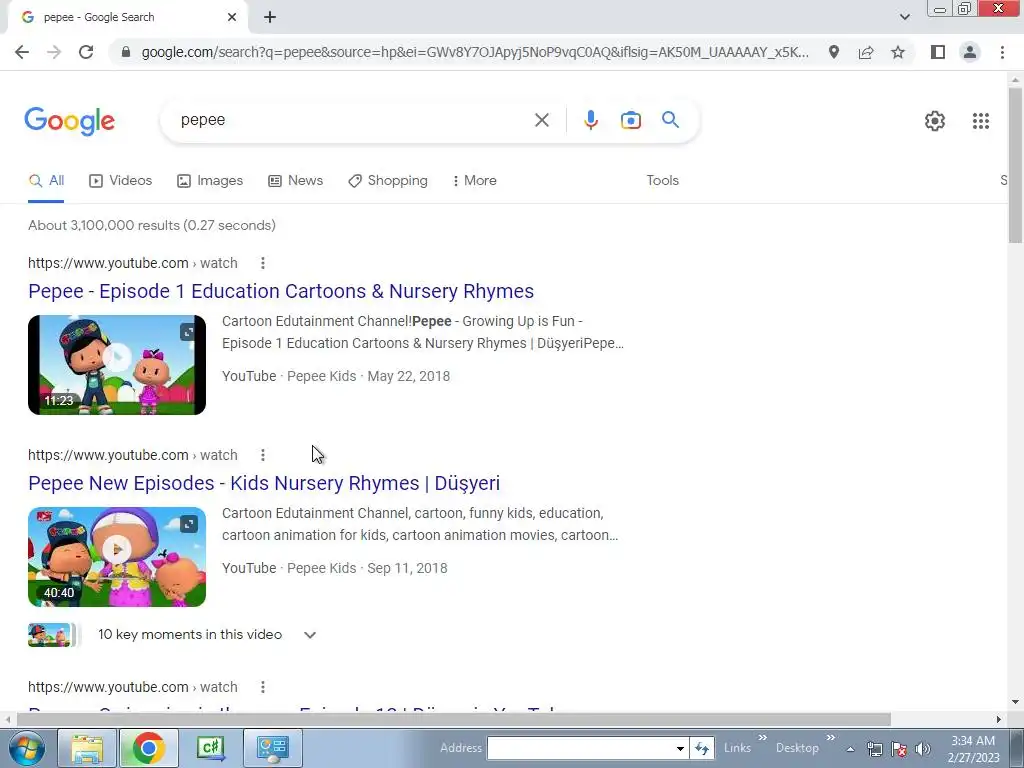Open Chrome three-dot menu
Image resolution: width=1024 pixels, height=768 pixels.
click(x=1002, y=52)
